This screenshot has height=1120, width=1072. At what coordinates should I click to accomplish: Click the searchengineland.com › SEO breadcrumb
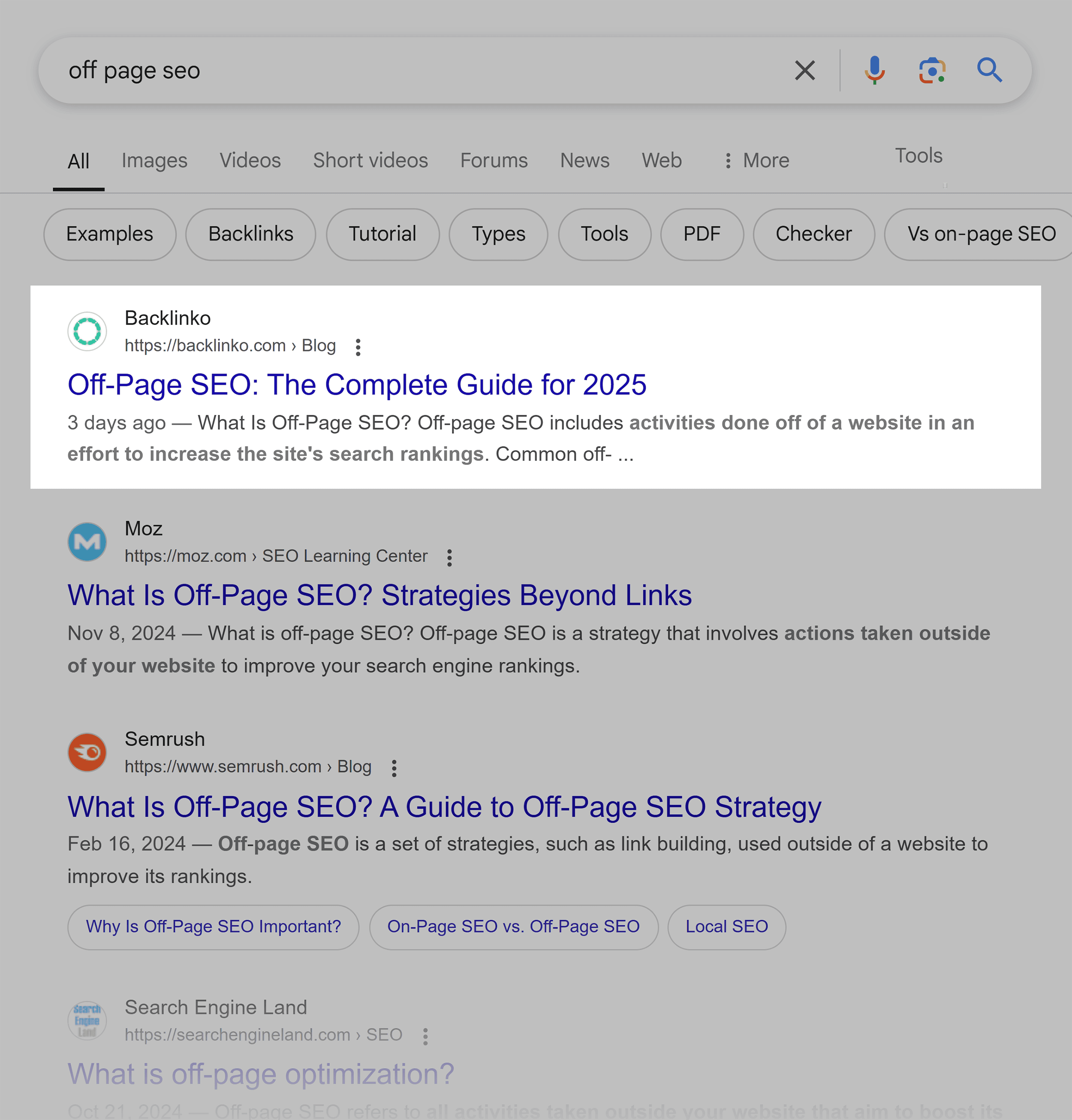[263, 1035]
